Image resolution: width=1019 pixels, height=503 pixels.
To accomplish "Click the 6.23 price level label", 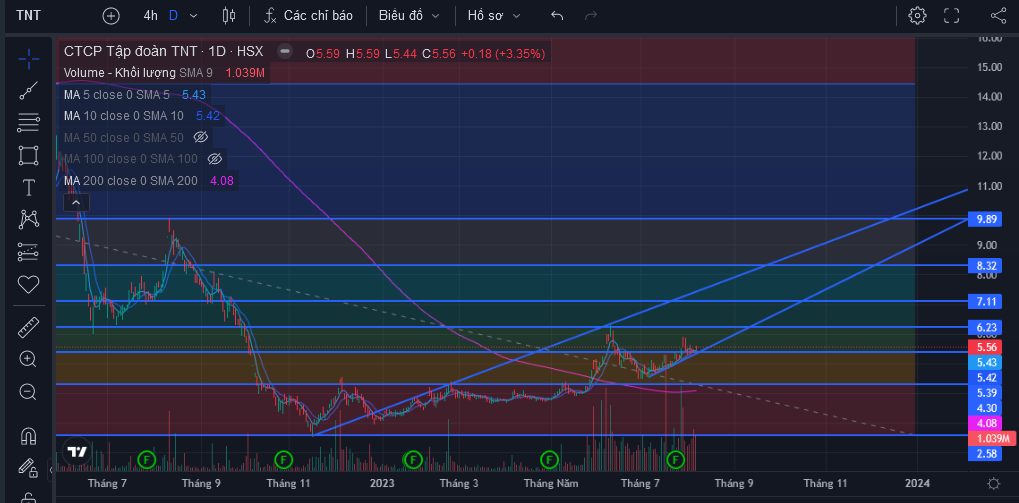I will 985,328.
